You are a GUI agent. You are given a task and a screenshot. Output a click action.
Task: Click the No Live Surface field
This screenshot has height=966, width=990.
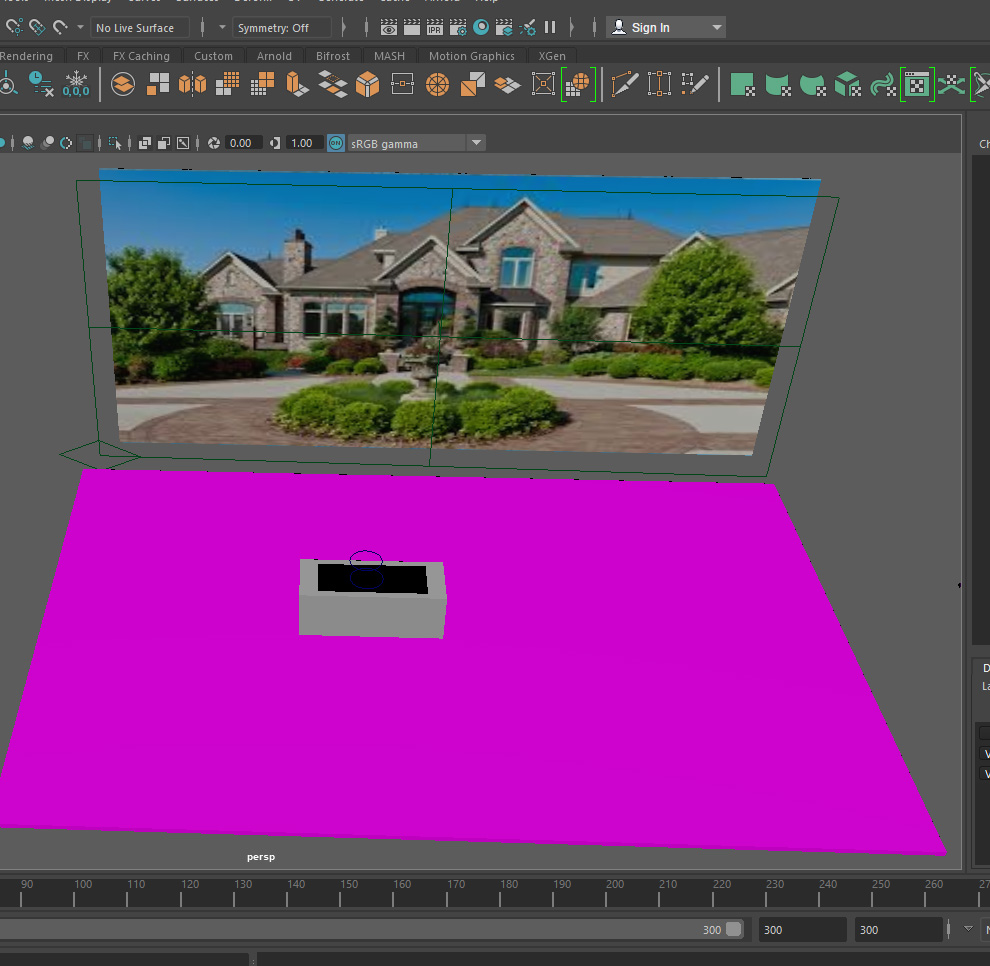click(140, 28)
